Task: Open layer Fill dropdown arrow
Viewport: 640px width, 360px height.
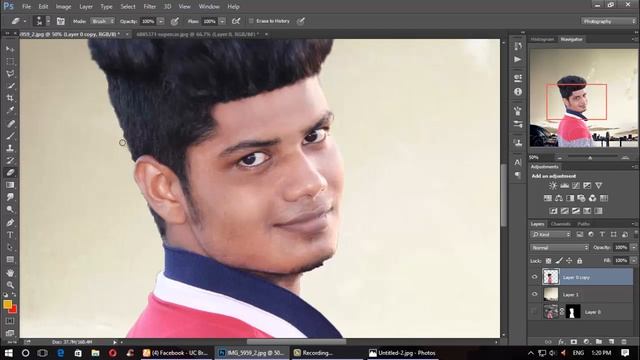Action: point(633,260)
